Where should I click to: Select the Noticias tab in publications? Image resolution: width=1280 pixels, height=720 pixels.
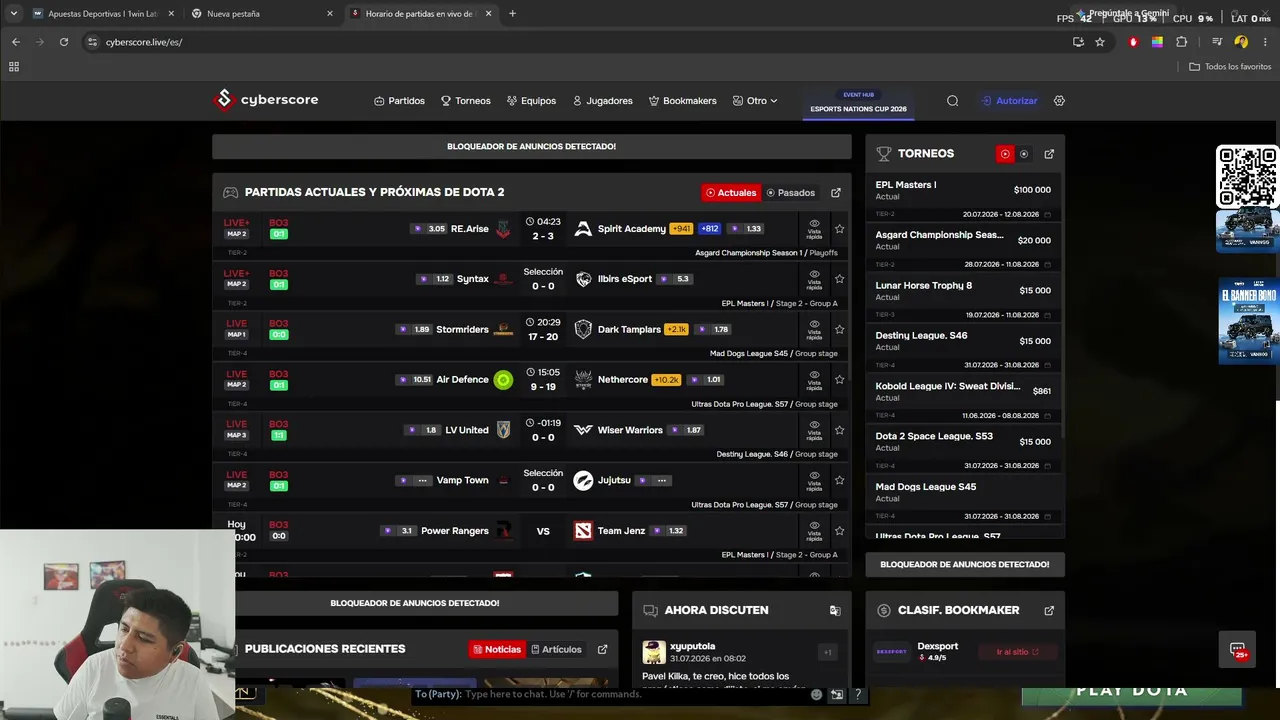(x=497, y=649)
